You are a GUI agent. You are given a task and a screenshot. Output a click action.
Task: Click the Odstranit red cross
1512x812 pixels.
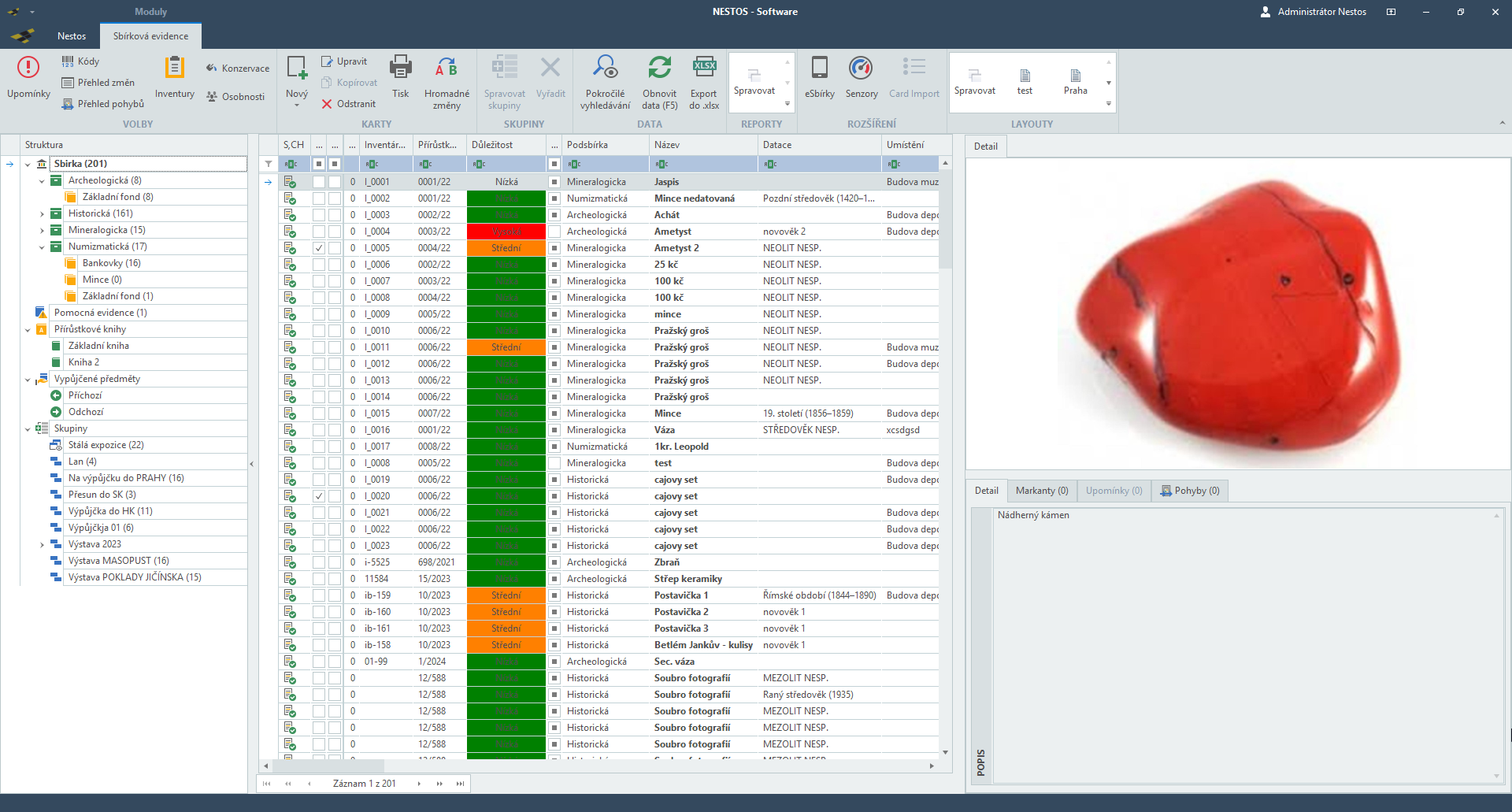327,104
